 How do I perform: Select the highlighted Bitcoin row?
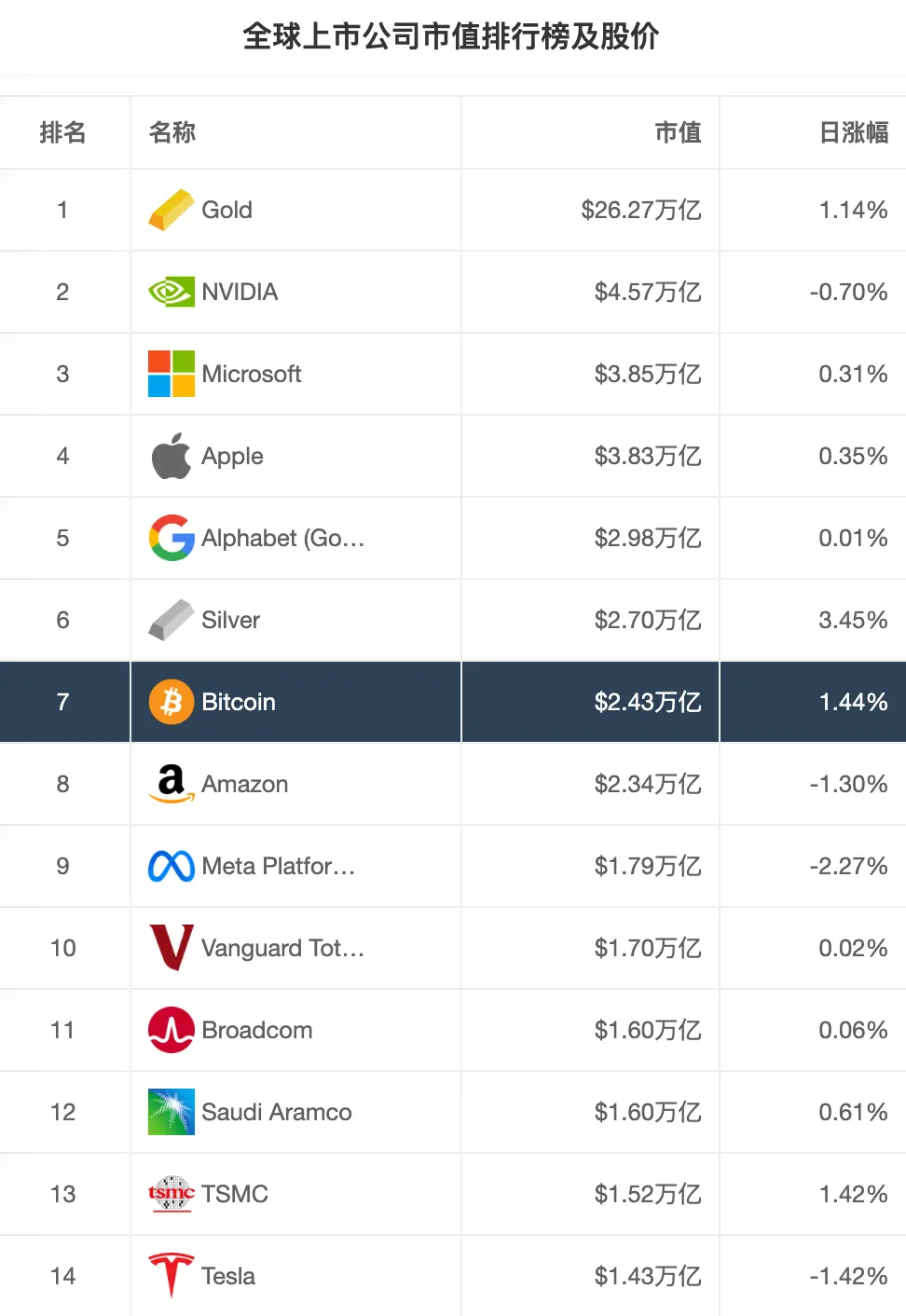pyautogui.click(x=453, y=702)
